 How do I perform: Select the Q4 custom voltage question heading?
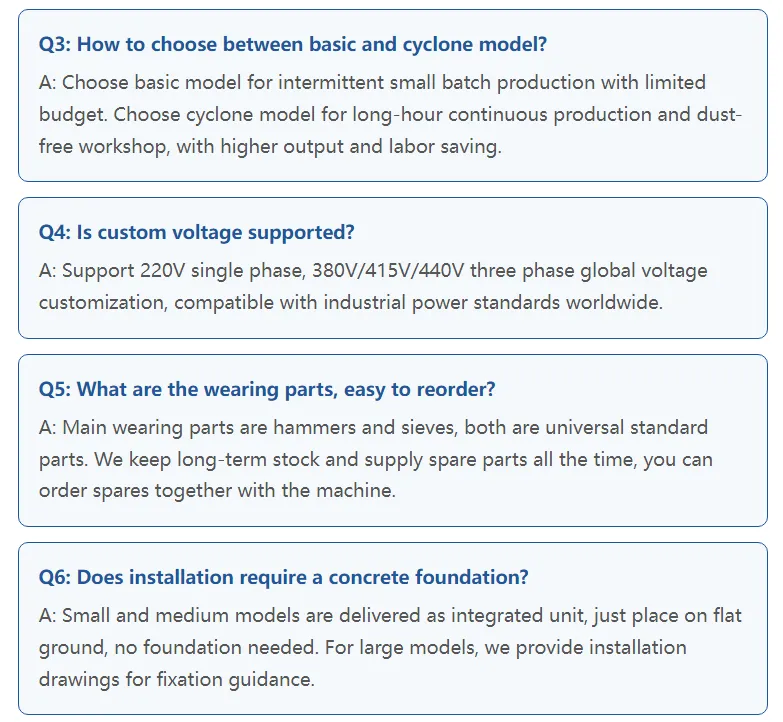(x=196, y=233)
